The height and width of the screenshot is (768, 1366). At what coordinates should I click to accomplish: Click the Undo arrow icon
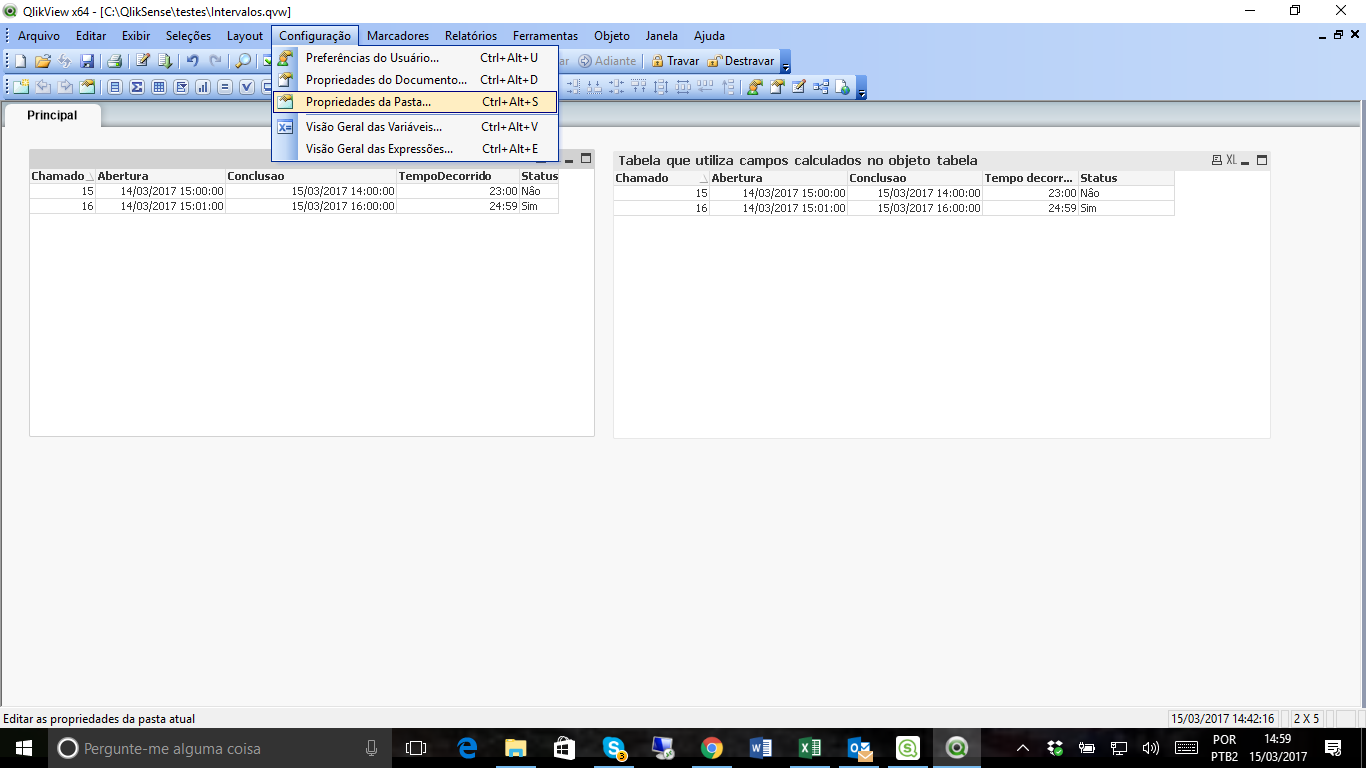point(193,60)
